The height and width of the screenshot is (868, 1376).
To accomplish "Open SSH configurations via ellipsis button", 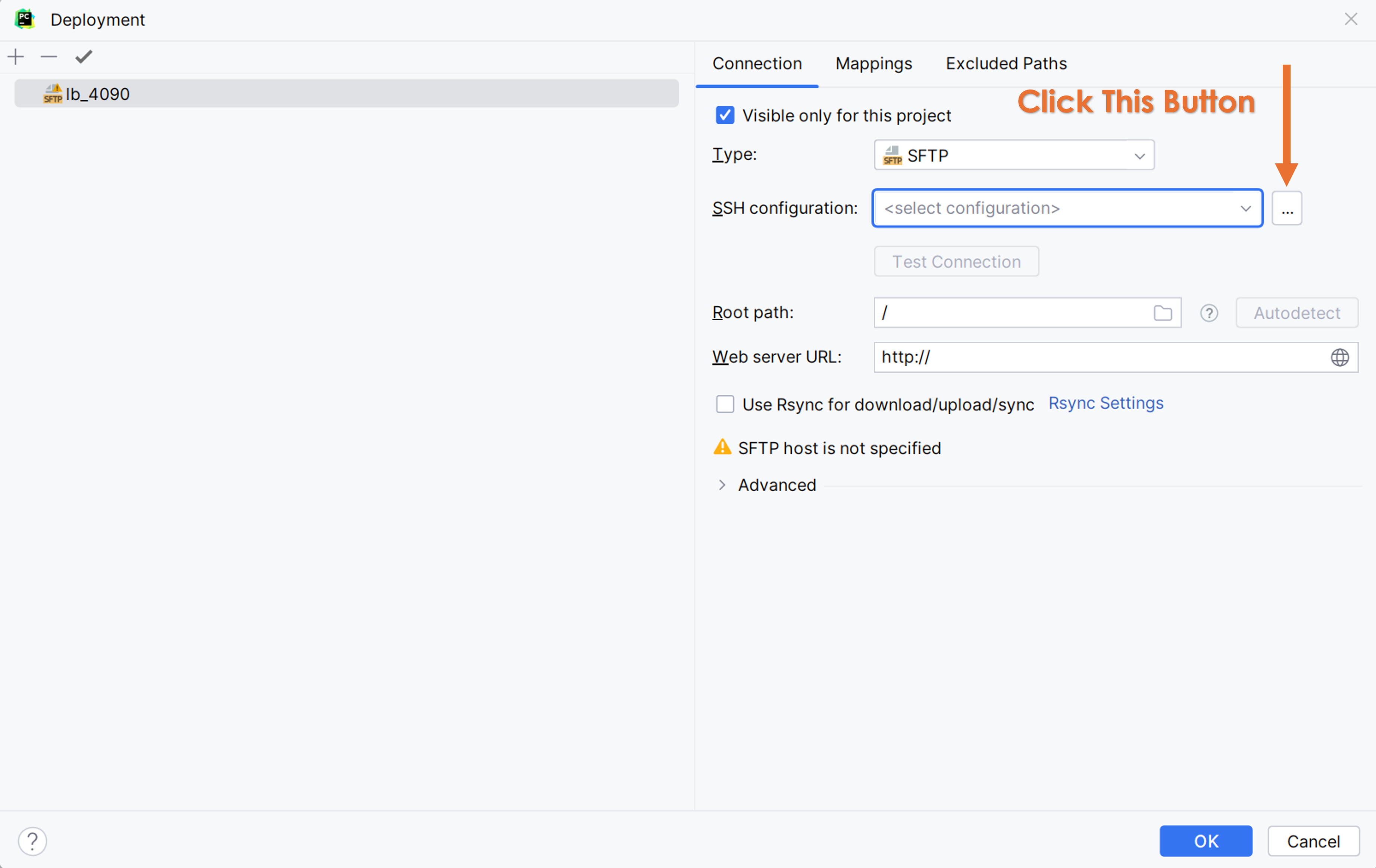I will coord(1286,209).
